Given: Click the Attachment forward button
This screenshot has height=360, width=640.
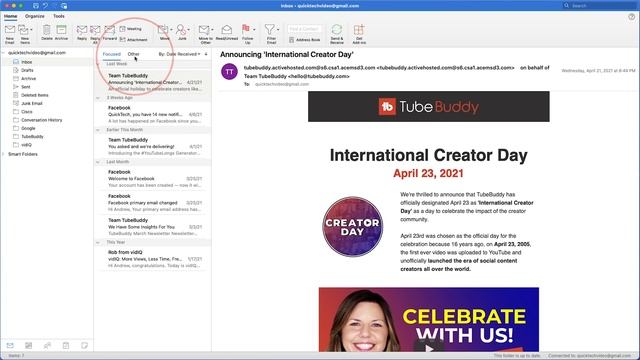Looking at the screenshot, I should [133, 40].
